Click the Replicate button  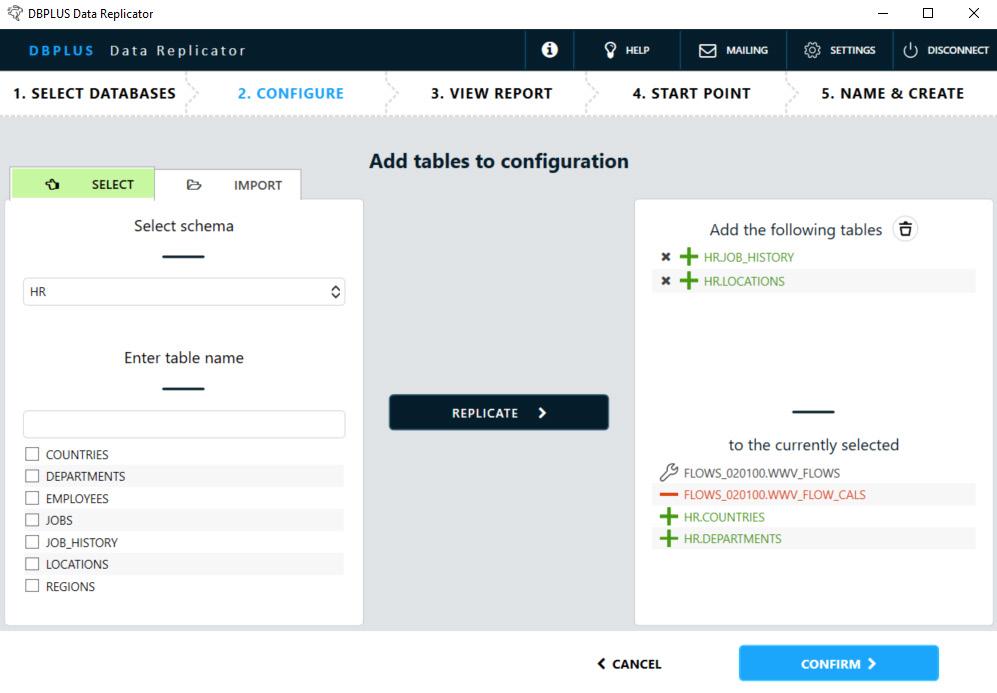(498, 413)
